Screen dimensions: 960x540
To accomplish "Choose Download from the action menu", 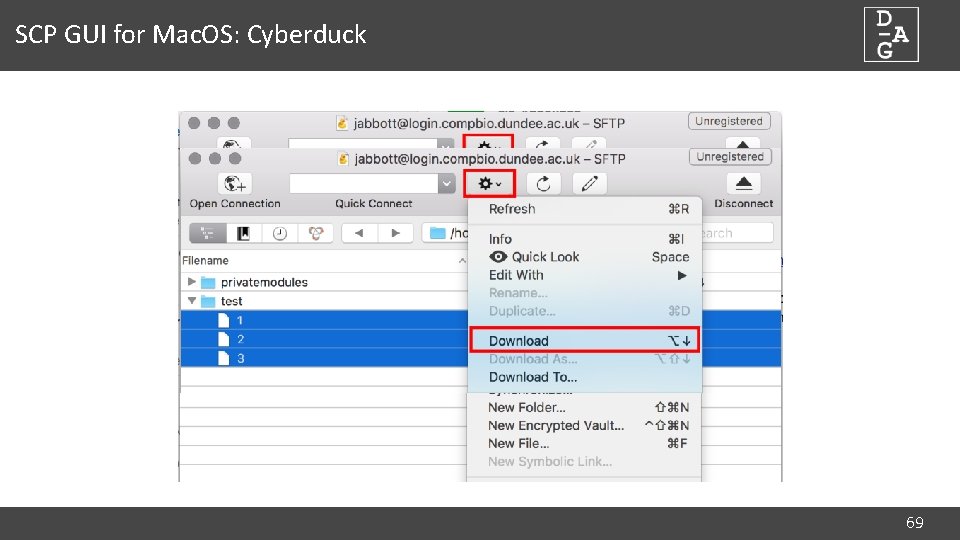I will coord(584,340).
